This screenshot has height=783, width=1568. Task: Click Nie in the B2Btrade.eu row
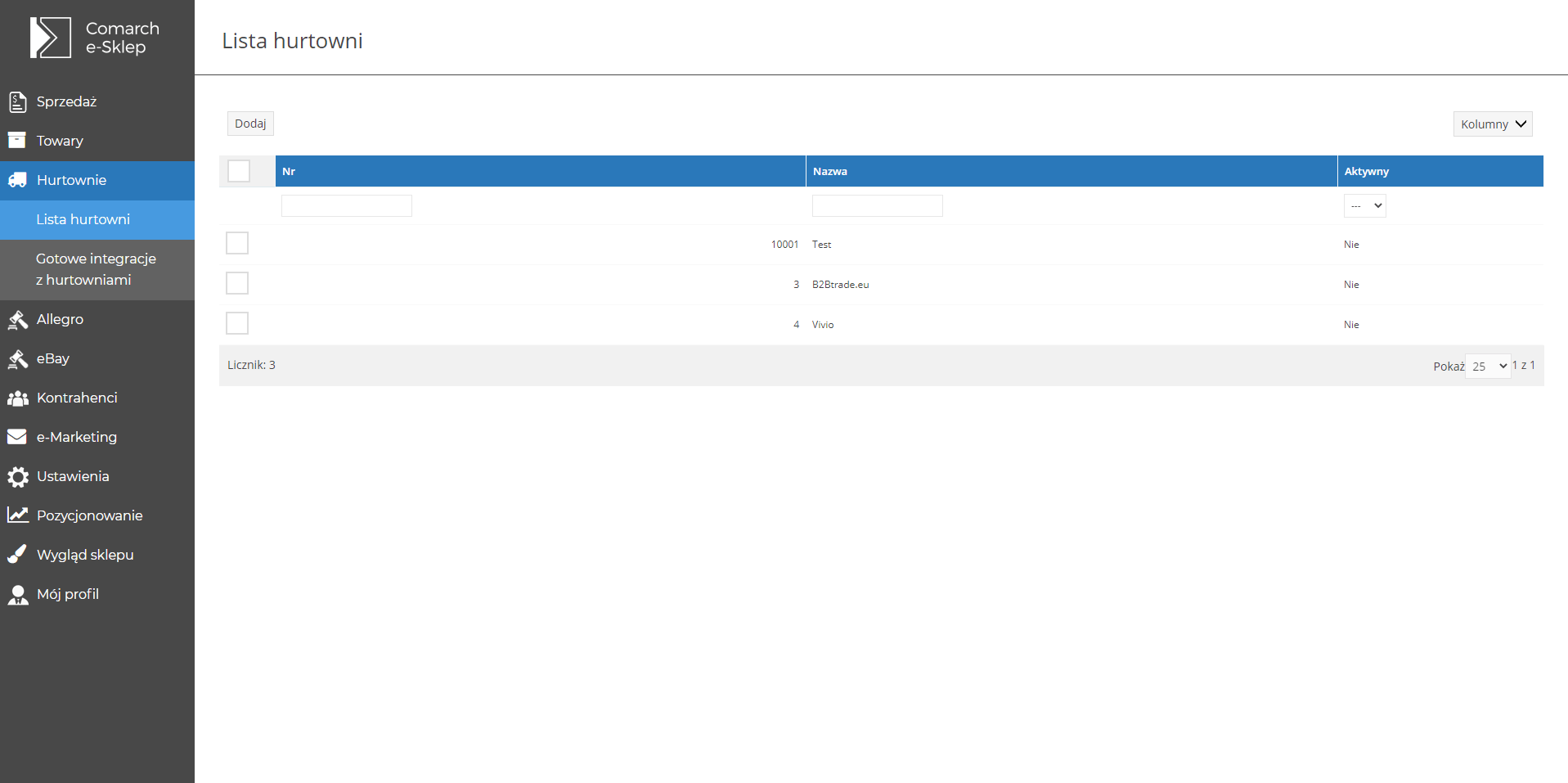[1351, 285]
